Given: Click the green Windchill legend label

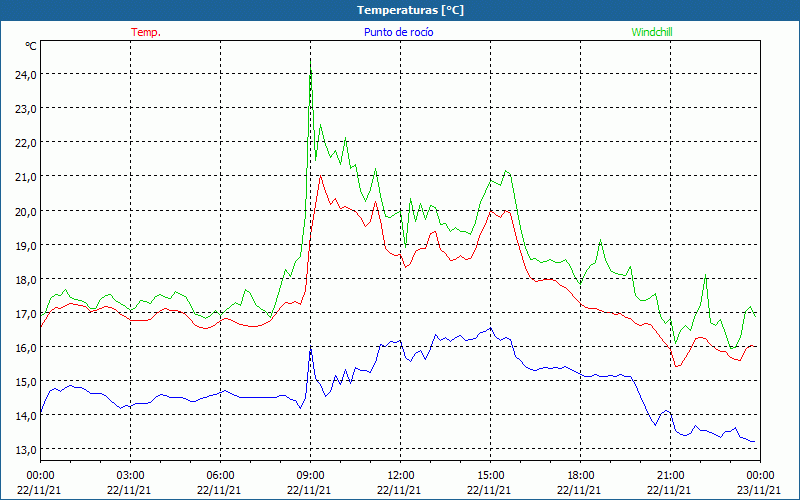Looking at the screenshot, I should pos(652,32).
